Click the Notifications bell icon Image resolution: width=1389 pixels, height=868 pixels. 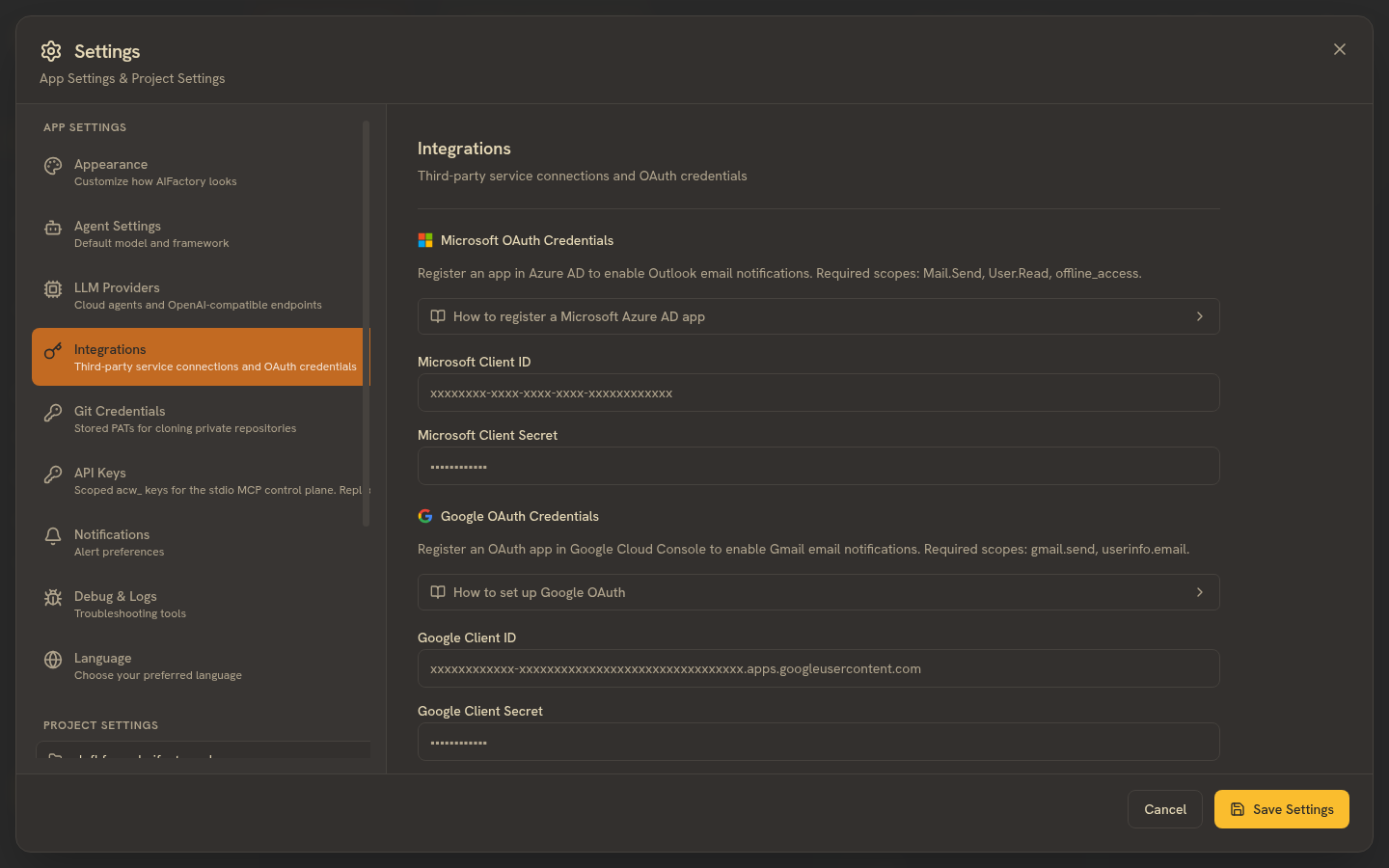tap(53, 536)
